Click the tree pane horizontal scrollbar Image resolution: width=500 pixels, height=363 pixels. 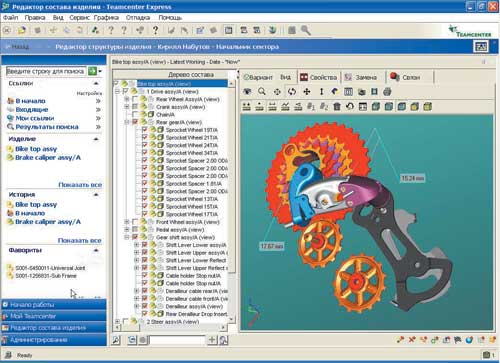170,328
